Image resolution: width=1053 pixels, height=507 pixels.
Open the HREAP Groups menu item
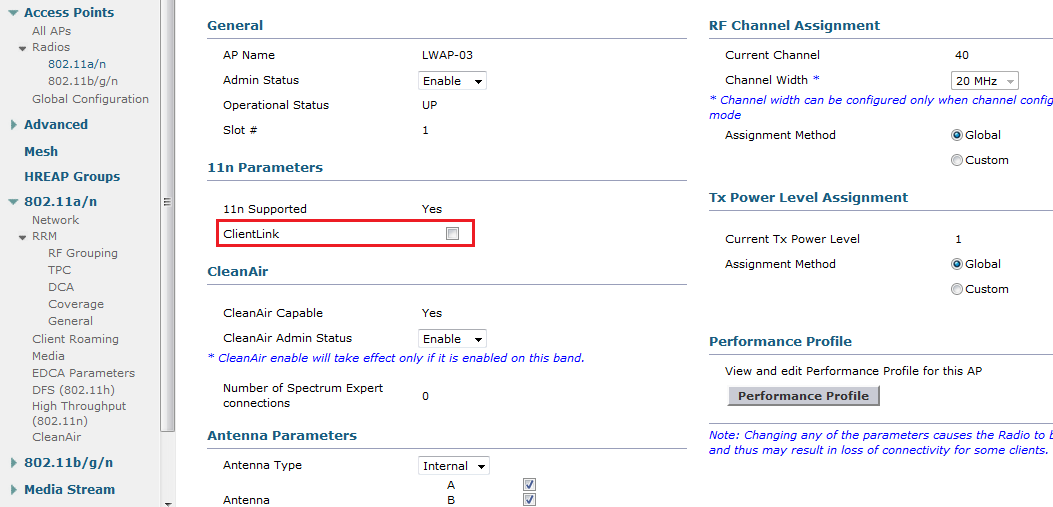72,177
